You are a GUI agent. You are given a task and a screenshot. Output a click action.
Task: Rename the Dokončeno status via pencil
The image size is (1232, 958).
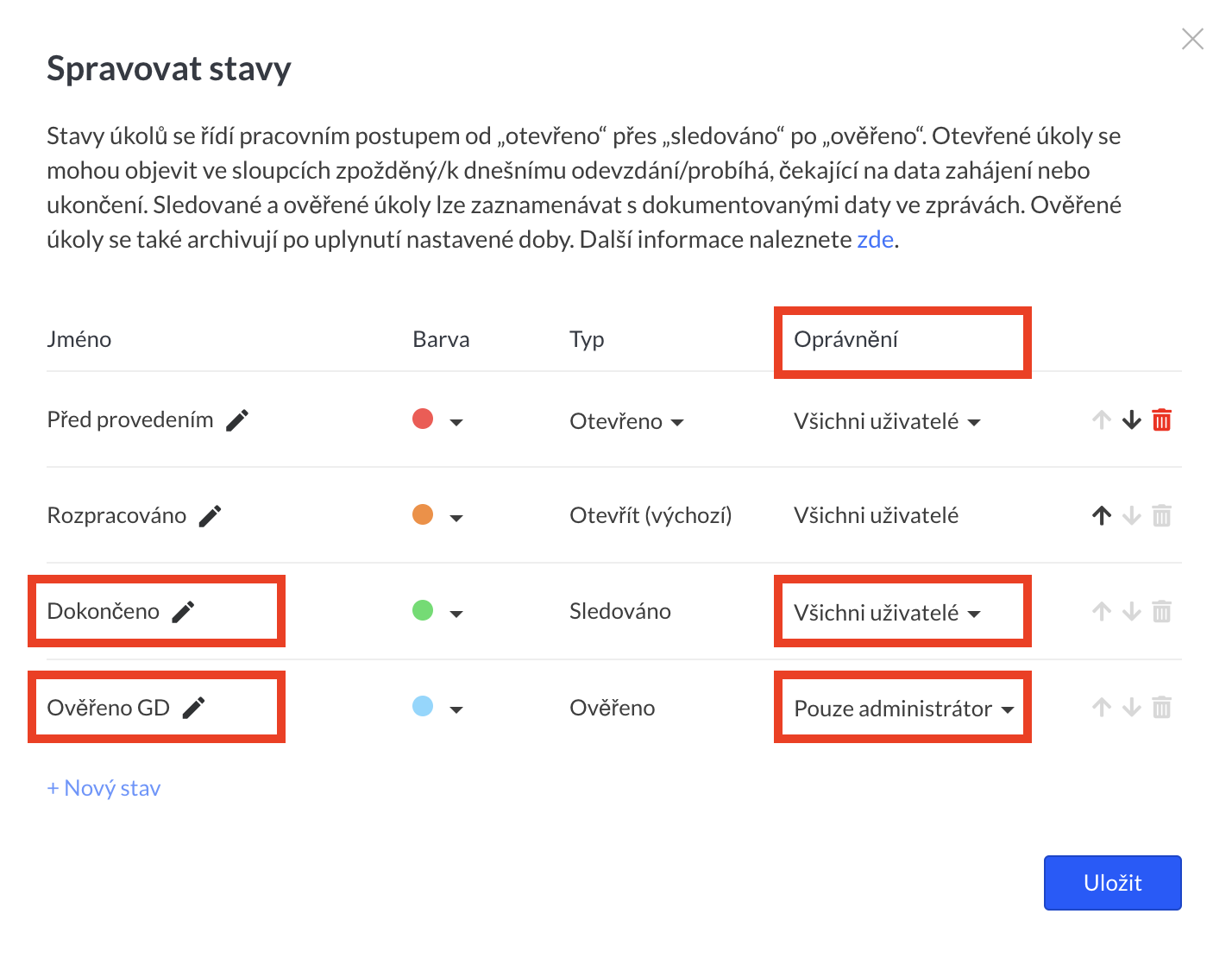183,612
